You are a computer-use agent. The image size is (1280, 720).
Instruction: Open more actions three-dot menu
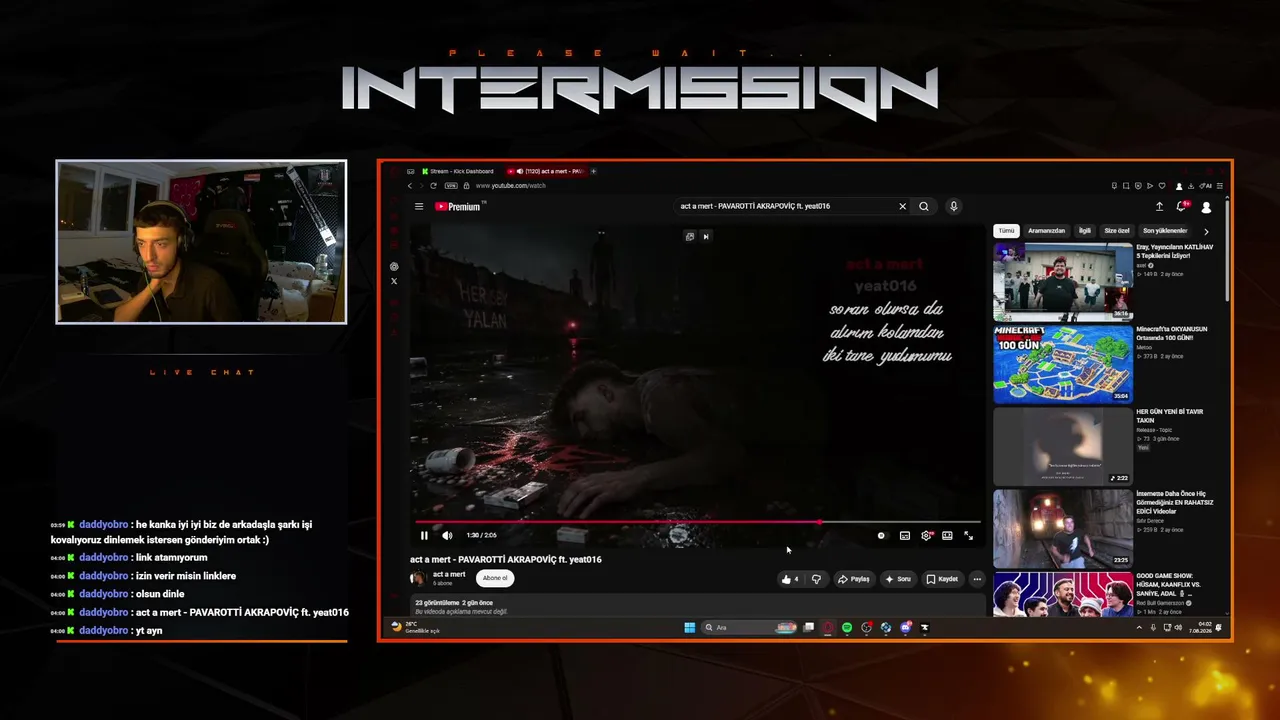coord(977,579)
